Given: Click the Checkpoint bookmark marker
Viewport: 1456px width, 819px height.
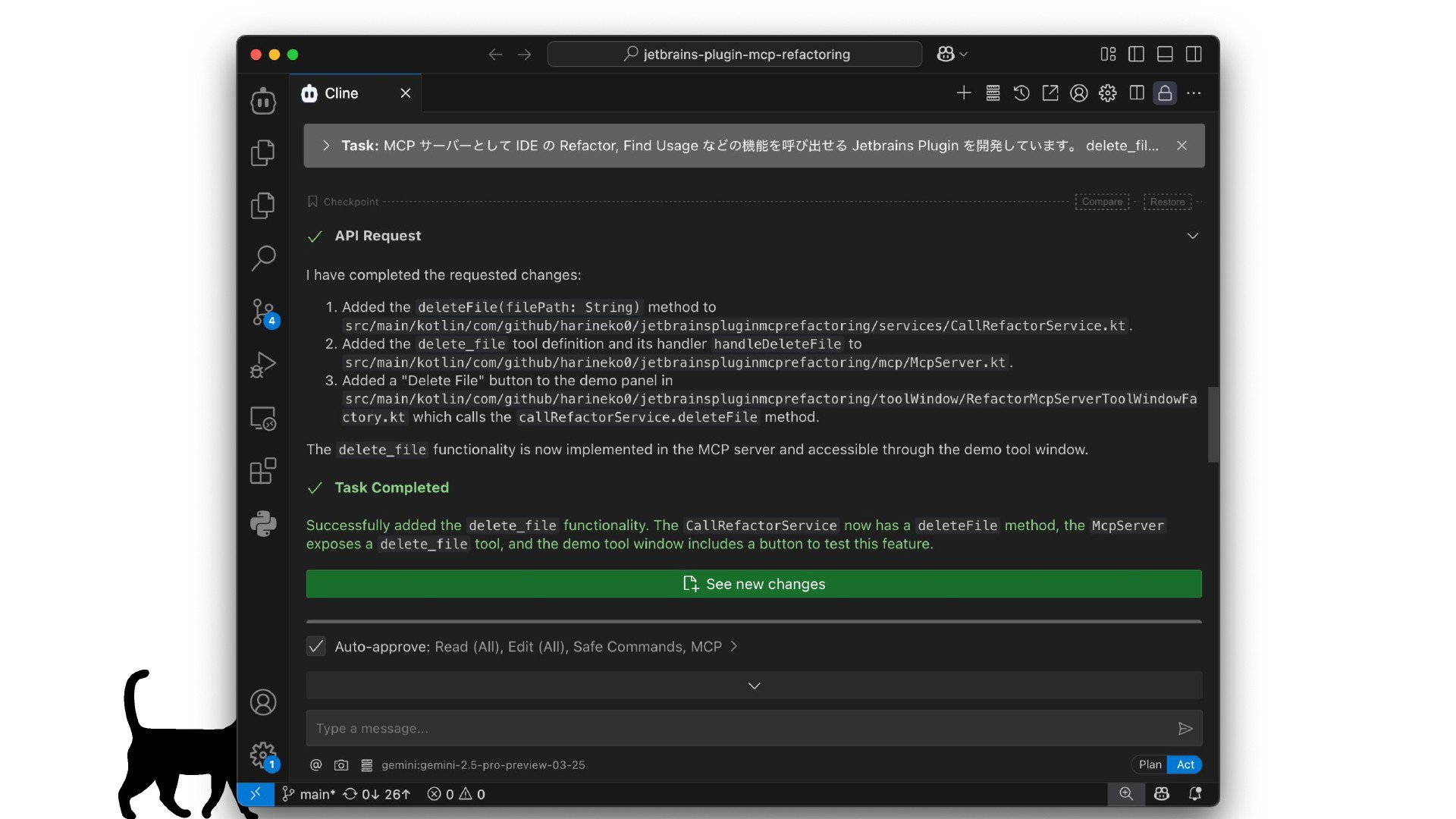Looking at the screenshot, I should coord(312,202).
